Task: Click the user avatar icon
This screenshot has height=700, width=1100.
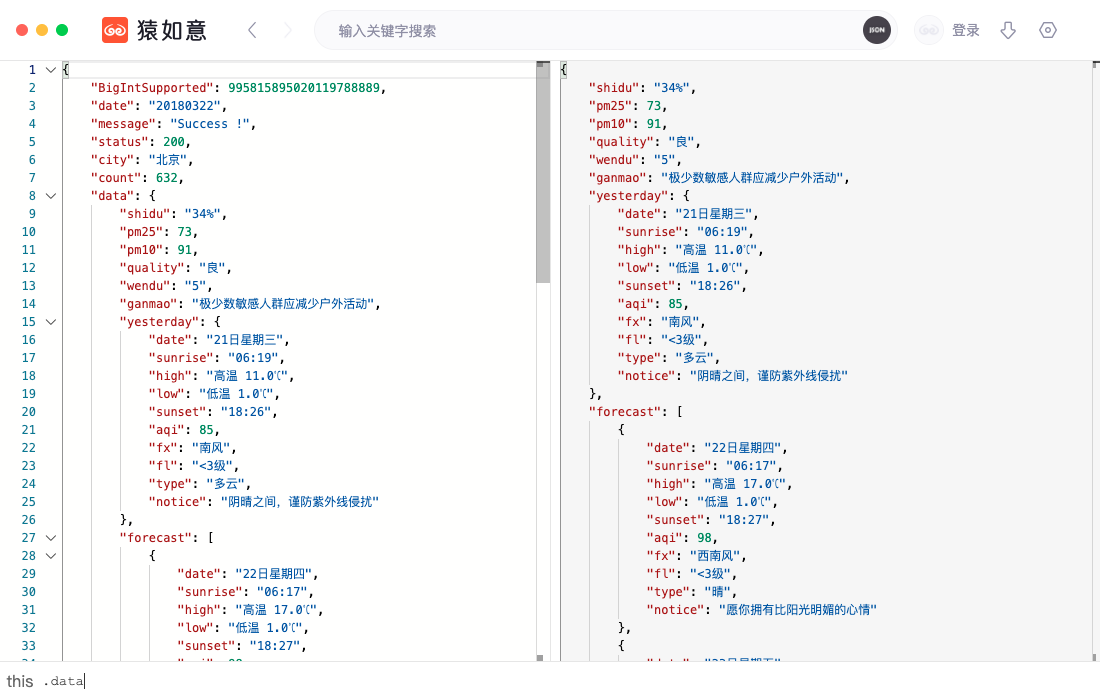Action: (x=929, y=30)
